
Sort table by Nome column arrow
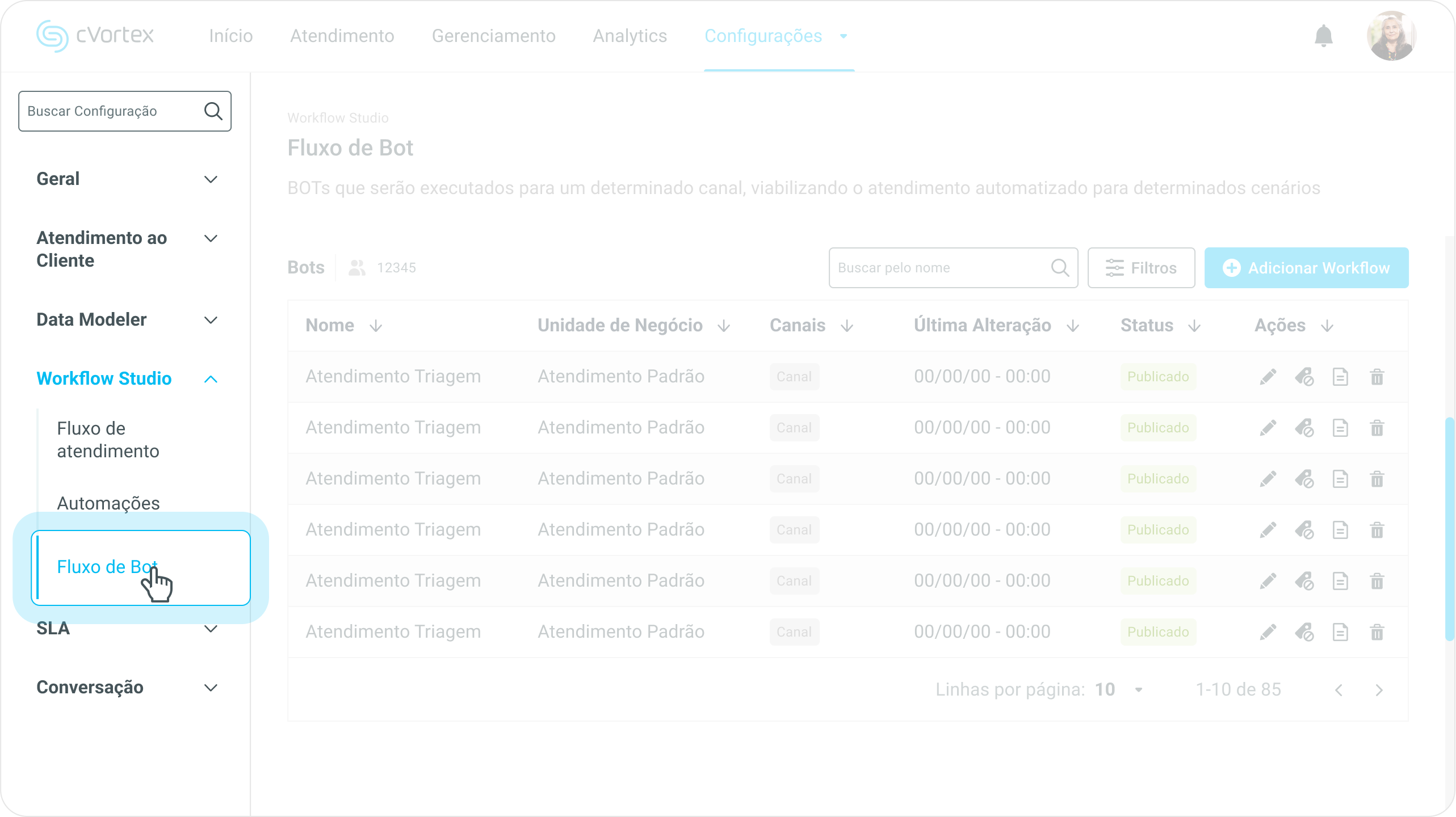point(376,326)
